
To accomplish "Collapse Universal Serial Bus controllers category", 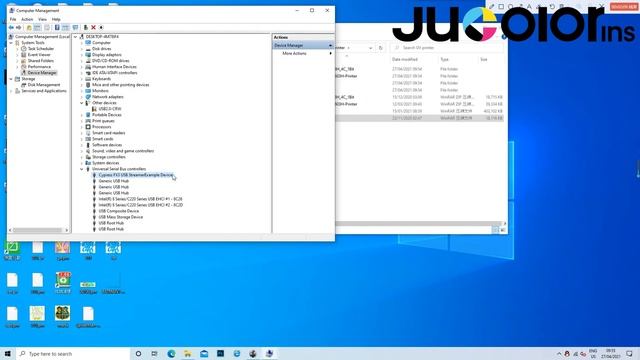I will pyautogui.click(x=82, y=169).
